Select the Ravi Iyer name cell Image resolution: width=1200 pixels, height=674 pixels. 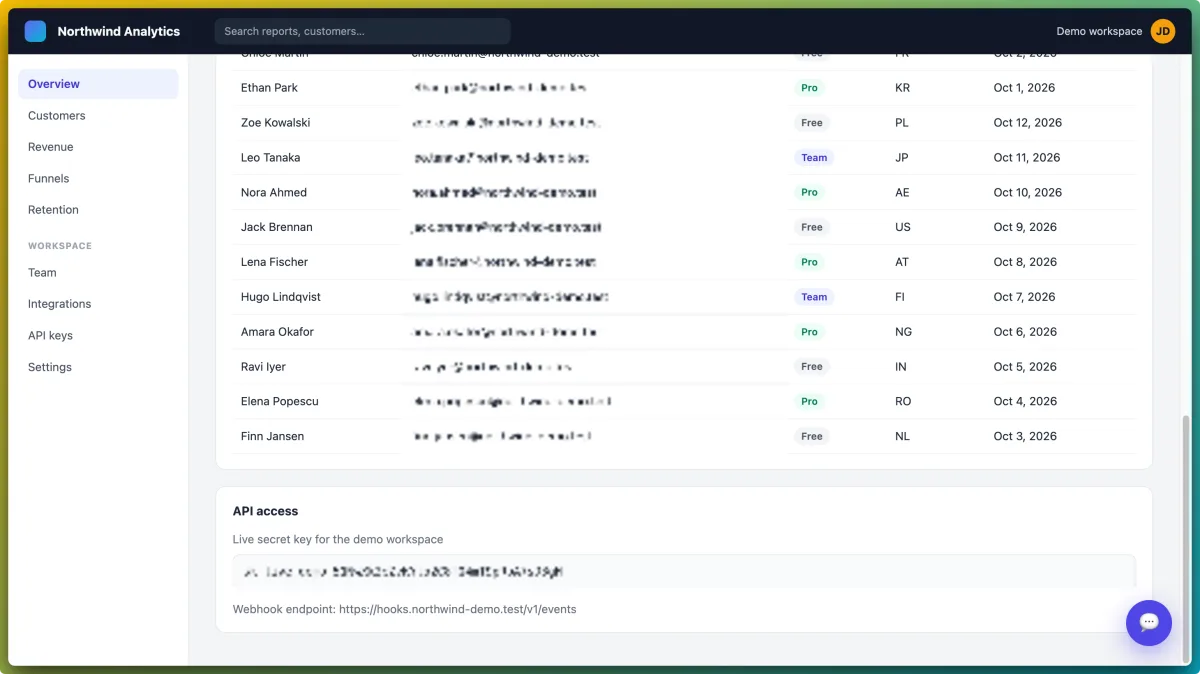(x=263, y=367)
